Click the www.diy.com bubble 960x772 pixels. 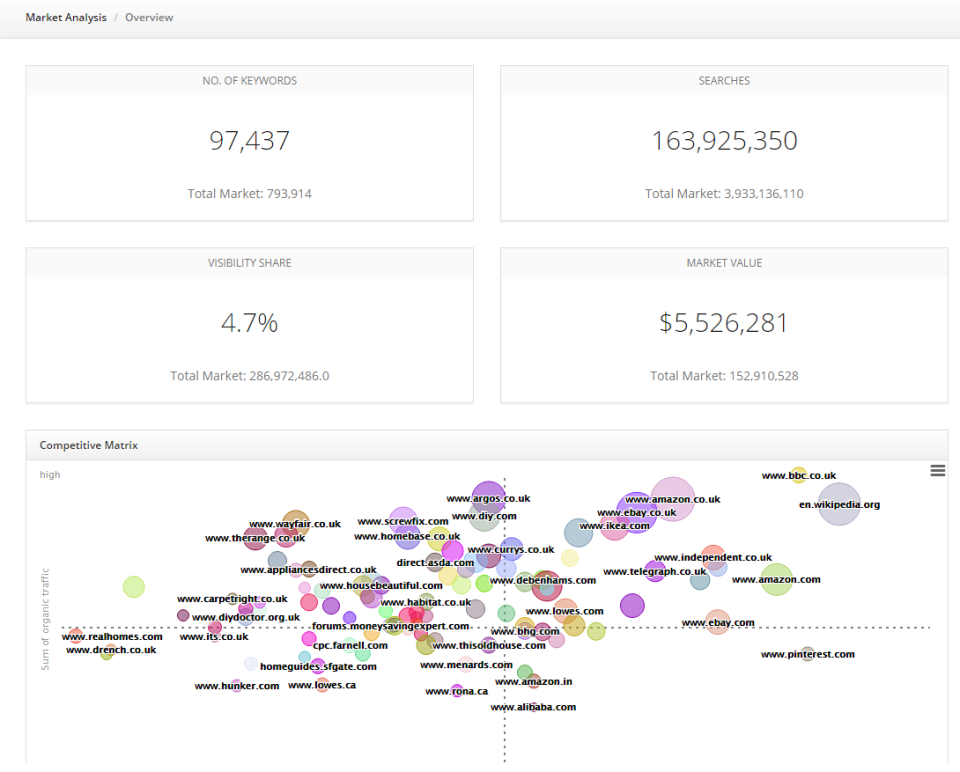pos(485,515)
